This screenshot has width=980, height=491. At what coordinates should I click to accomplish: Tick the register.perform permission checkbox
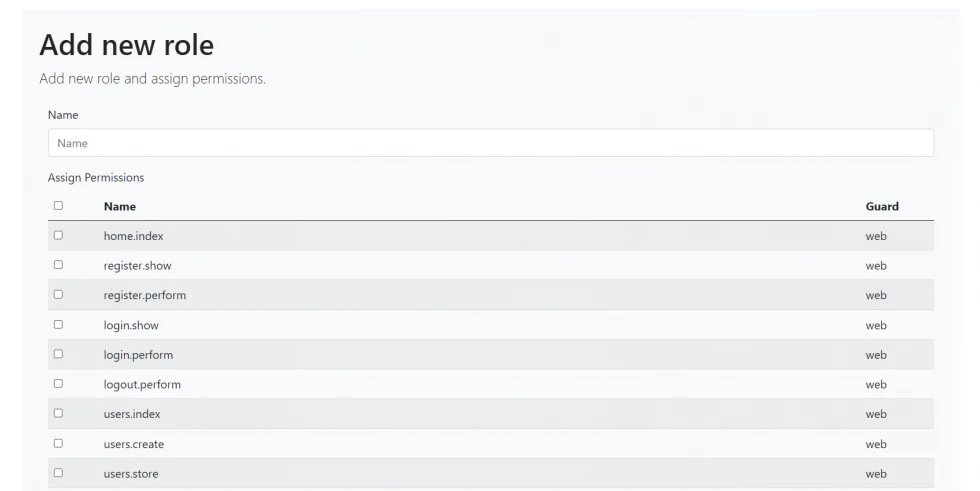coord(58,295)
